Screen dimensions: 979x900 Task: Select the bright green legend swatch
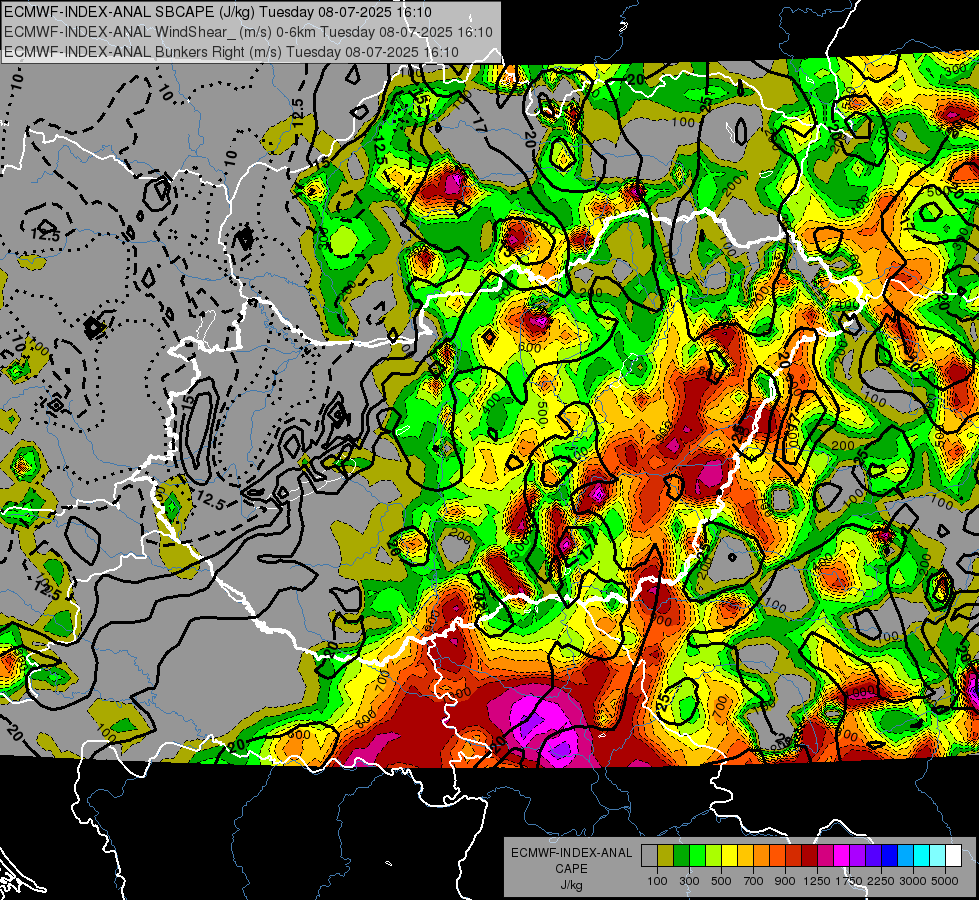point(697,856)
